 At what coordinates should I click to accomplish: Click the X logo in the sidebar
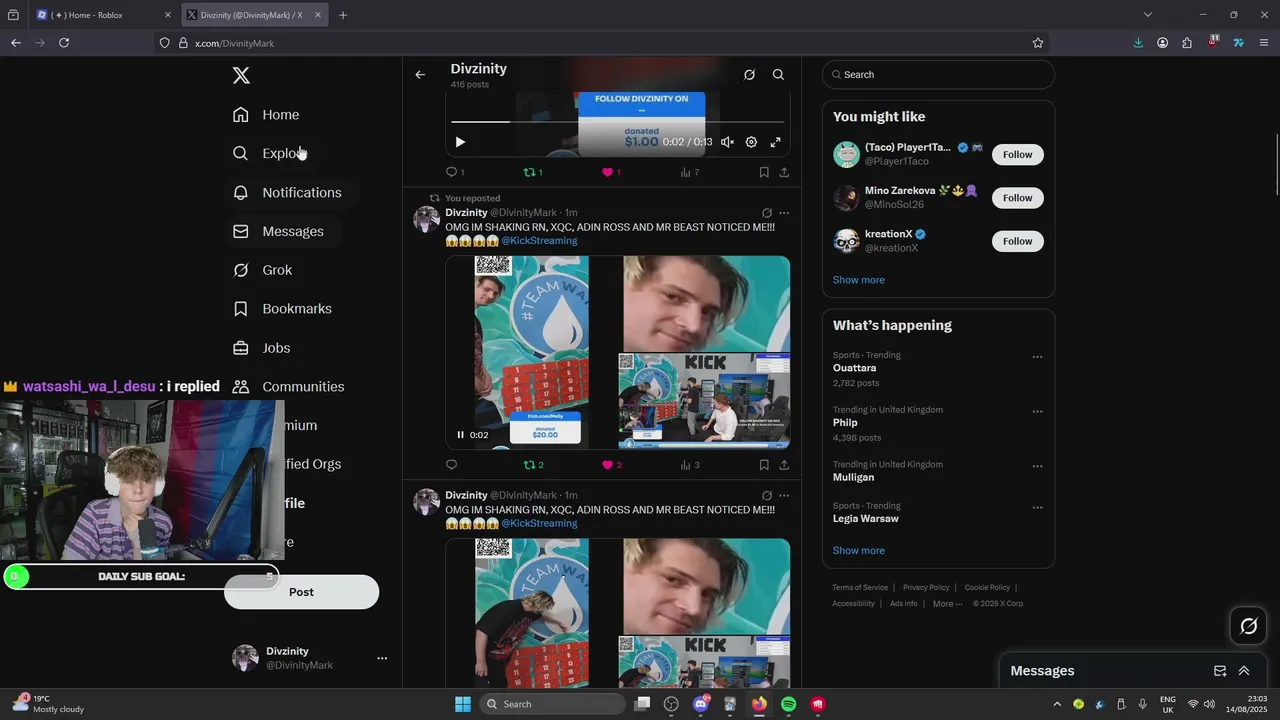pyautogui.click(x=241, y=76)
